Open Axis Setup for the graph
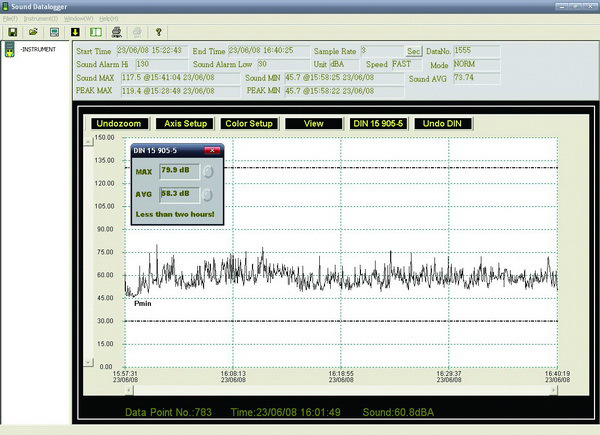Image resolution: width=600 pixels, height=435 pixels. [x=183, y=123]
